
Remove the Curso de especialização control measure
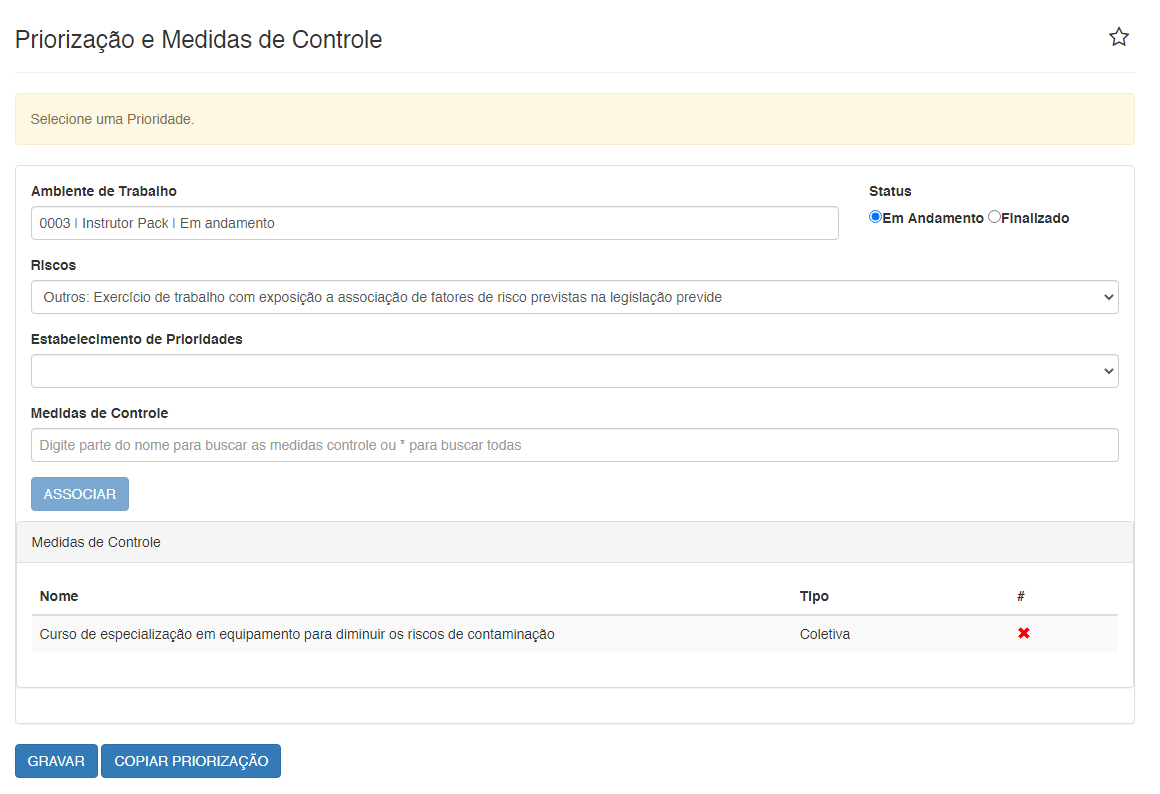coord(1024,633)
